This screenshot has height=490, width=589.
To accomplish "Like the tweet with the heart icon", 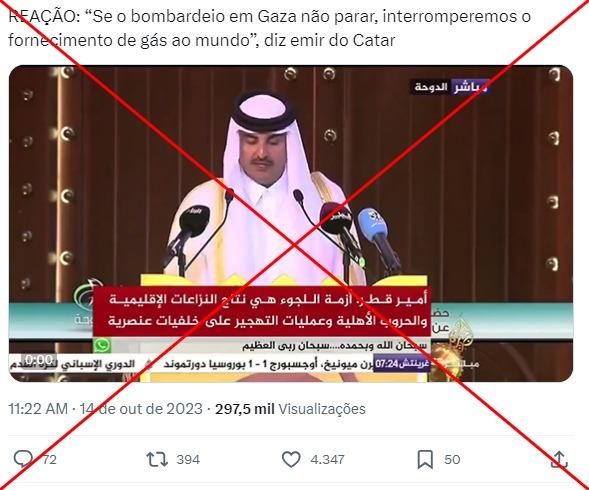I will 291,459.
